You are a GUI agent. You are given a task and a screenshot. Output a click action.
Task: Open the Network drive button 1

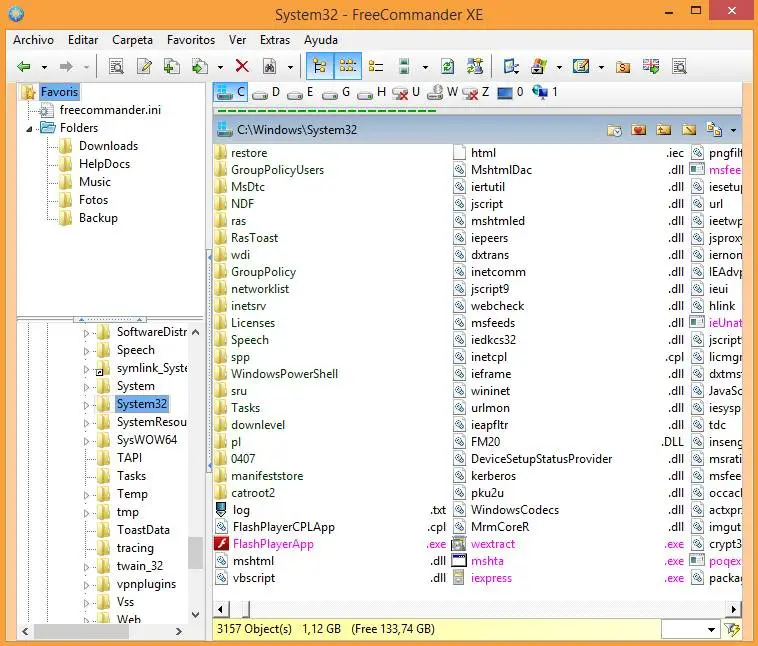coord(545,92)
